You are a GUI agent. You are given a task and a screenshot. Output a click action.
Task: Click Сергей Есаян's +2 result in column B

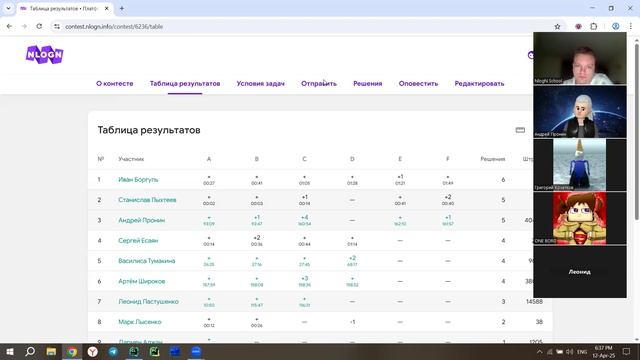(x=257, y=240)
